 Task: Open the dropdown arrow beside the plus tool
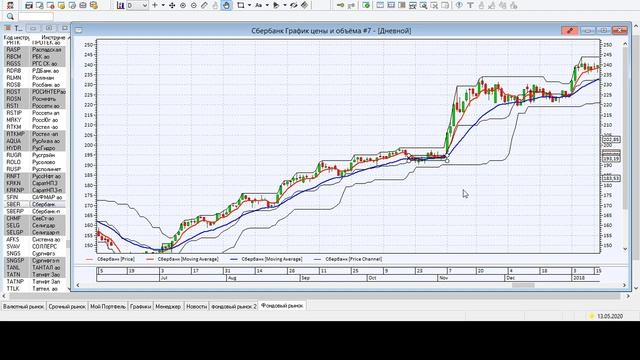(x=163, y=5)
